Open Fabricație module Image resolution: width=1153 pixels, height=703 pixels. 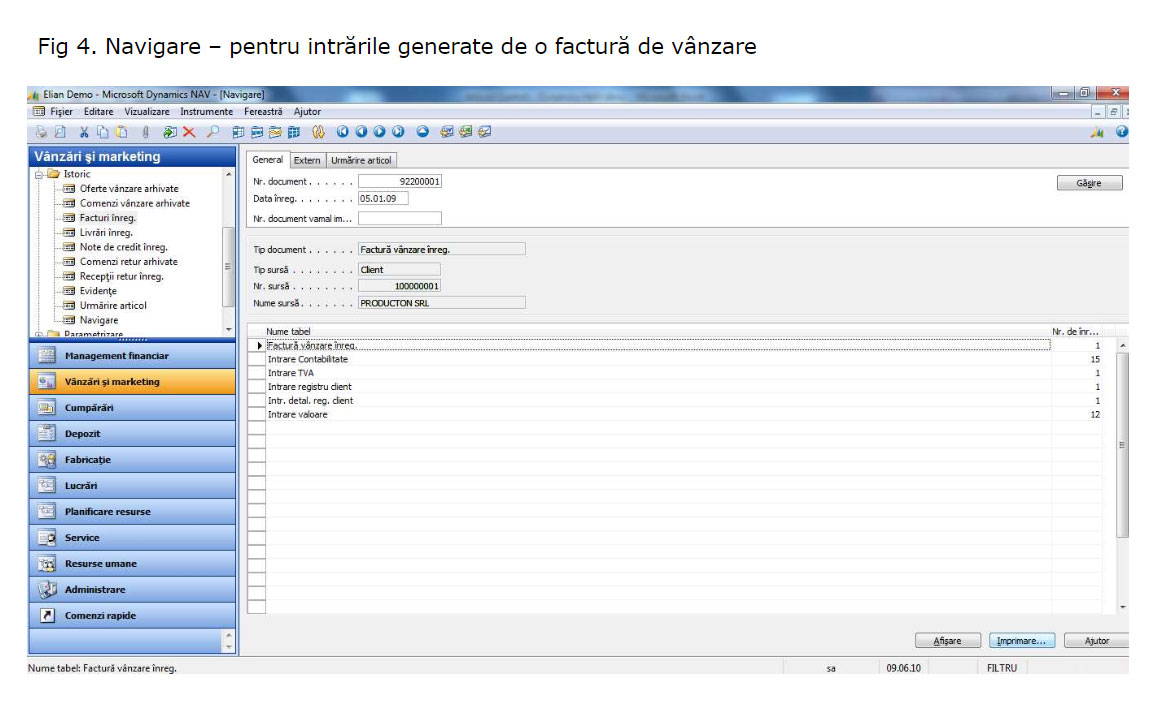click(132, 460)
